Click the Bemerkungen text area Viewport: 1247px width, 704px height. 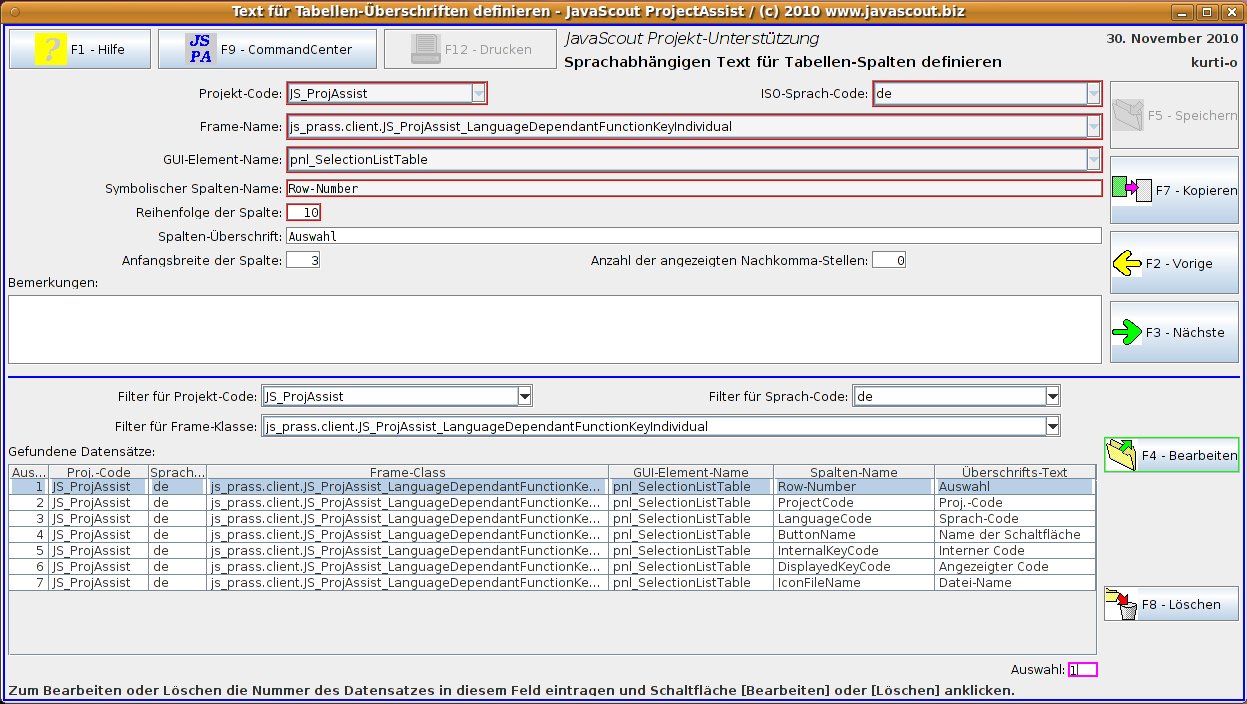[554, 329]
